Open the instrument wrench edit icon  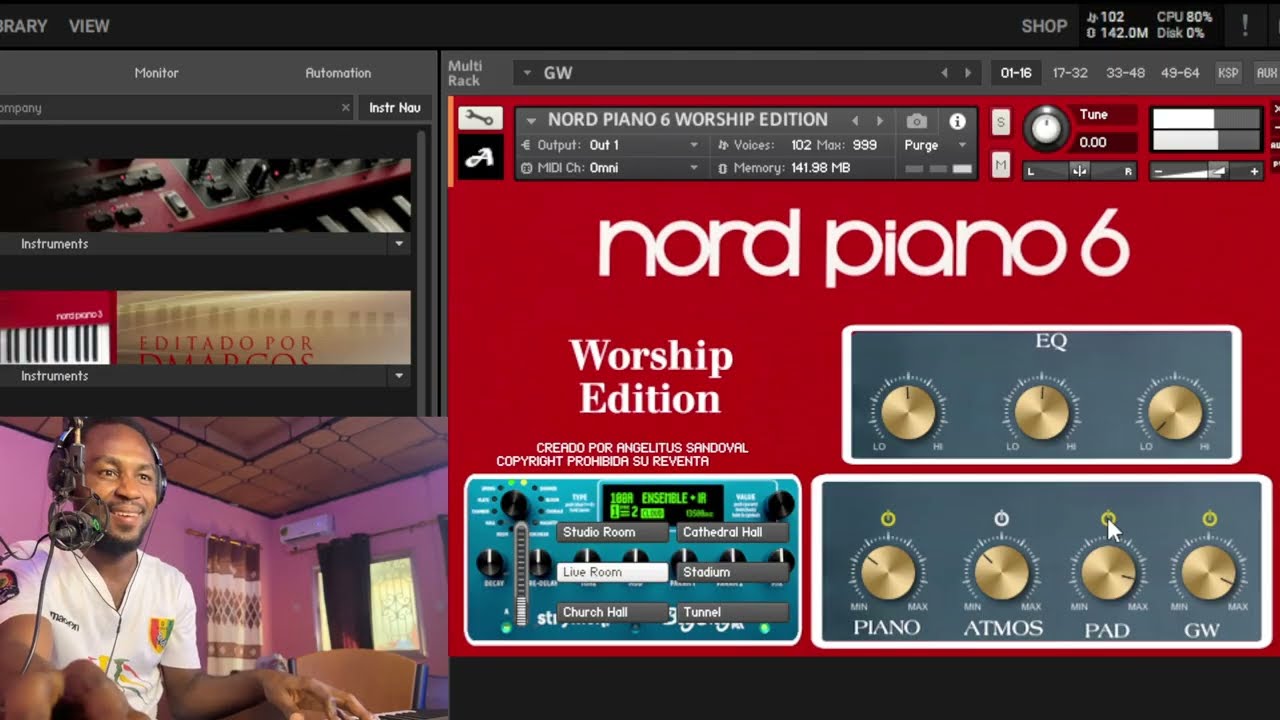[480, 119]
